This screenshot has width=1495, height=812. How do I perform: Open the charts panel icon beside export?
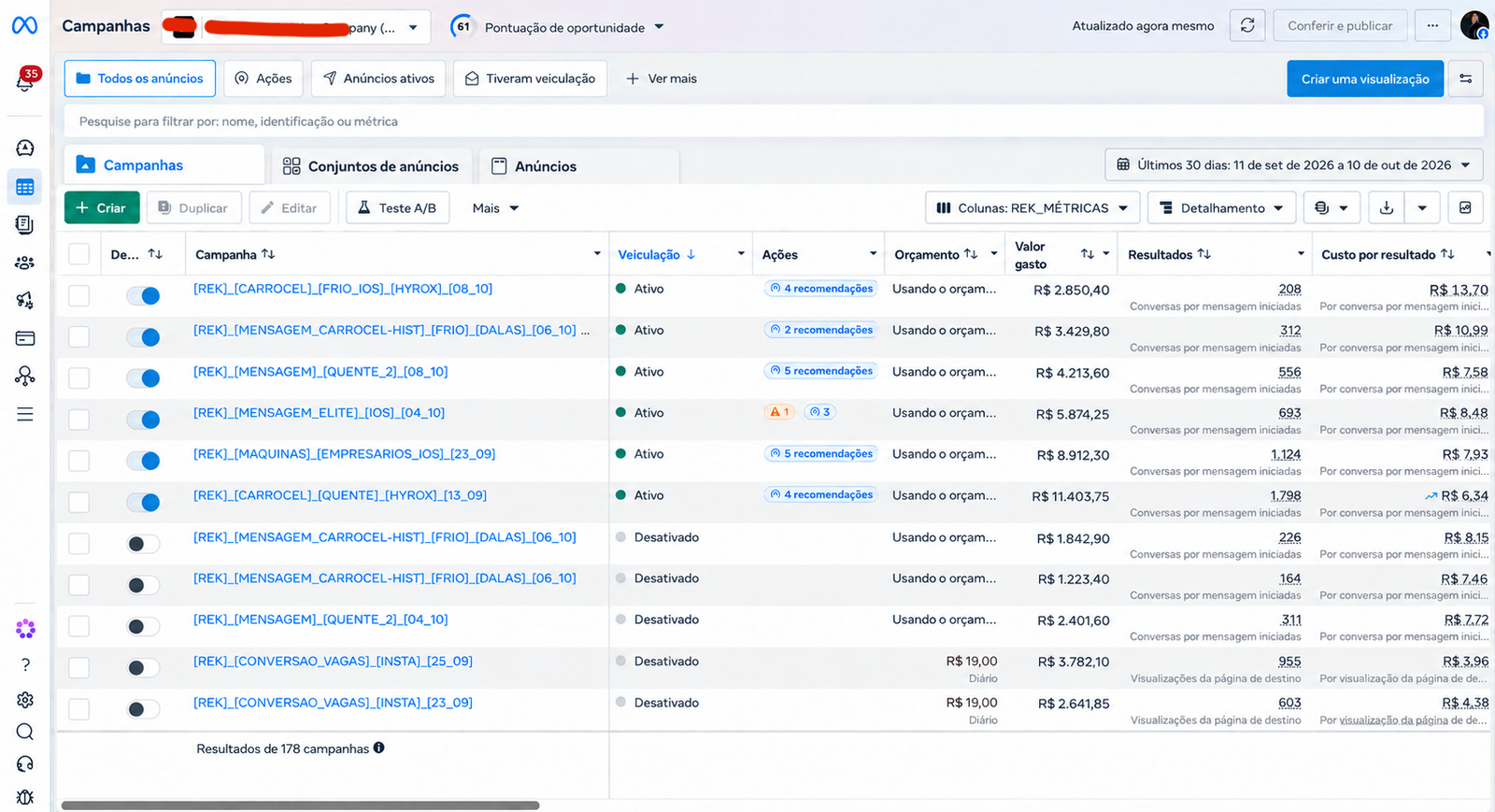(x=1465, y=208)
